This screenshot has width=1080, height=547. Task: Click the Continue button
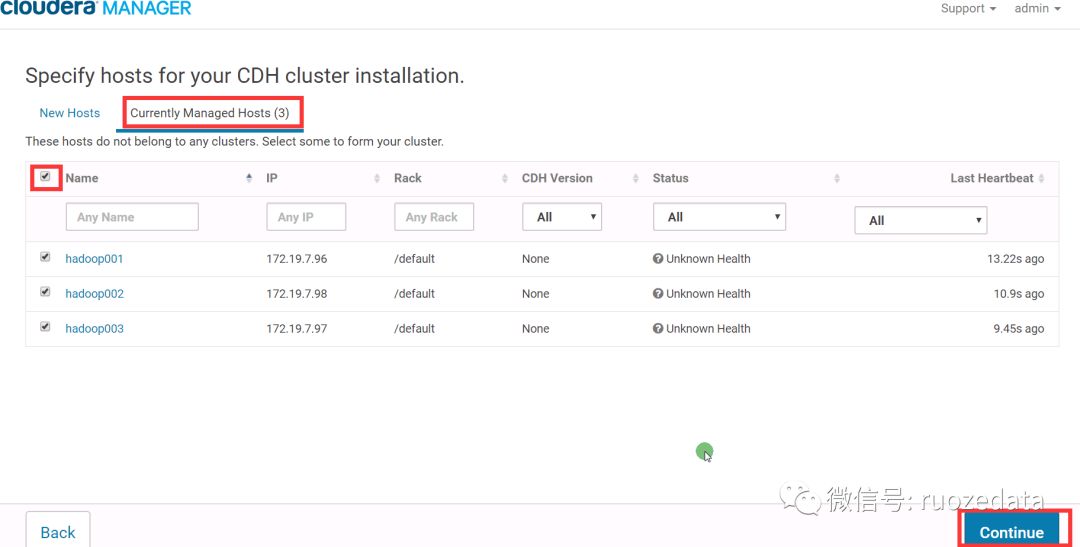pyautogui.click(x=1012, y=533)
